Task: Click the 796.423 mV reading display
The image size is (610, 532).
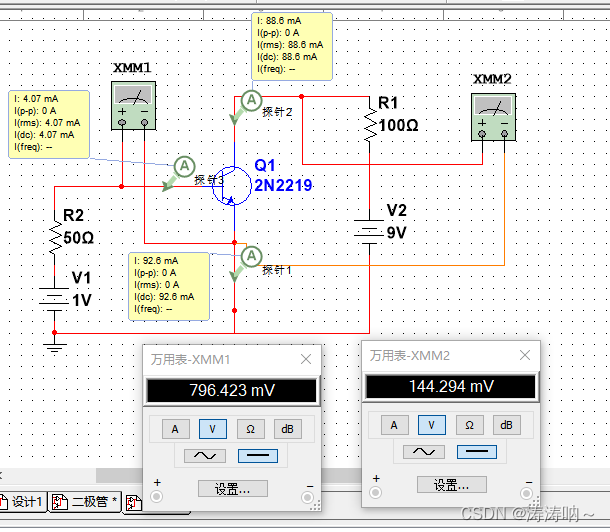Action: (231, 392)
